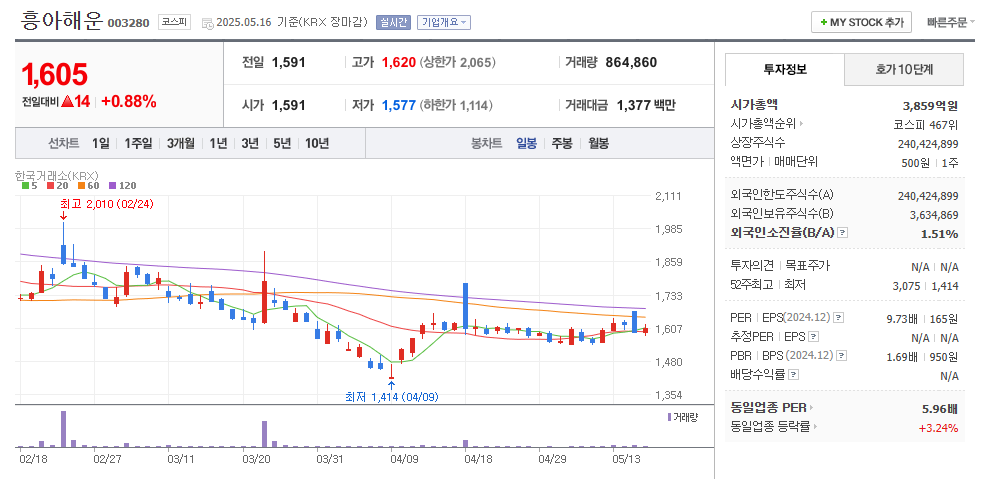
Task: Click the 52주최고 최저 value 3,075
Action: click(x=906, y=286)
